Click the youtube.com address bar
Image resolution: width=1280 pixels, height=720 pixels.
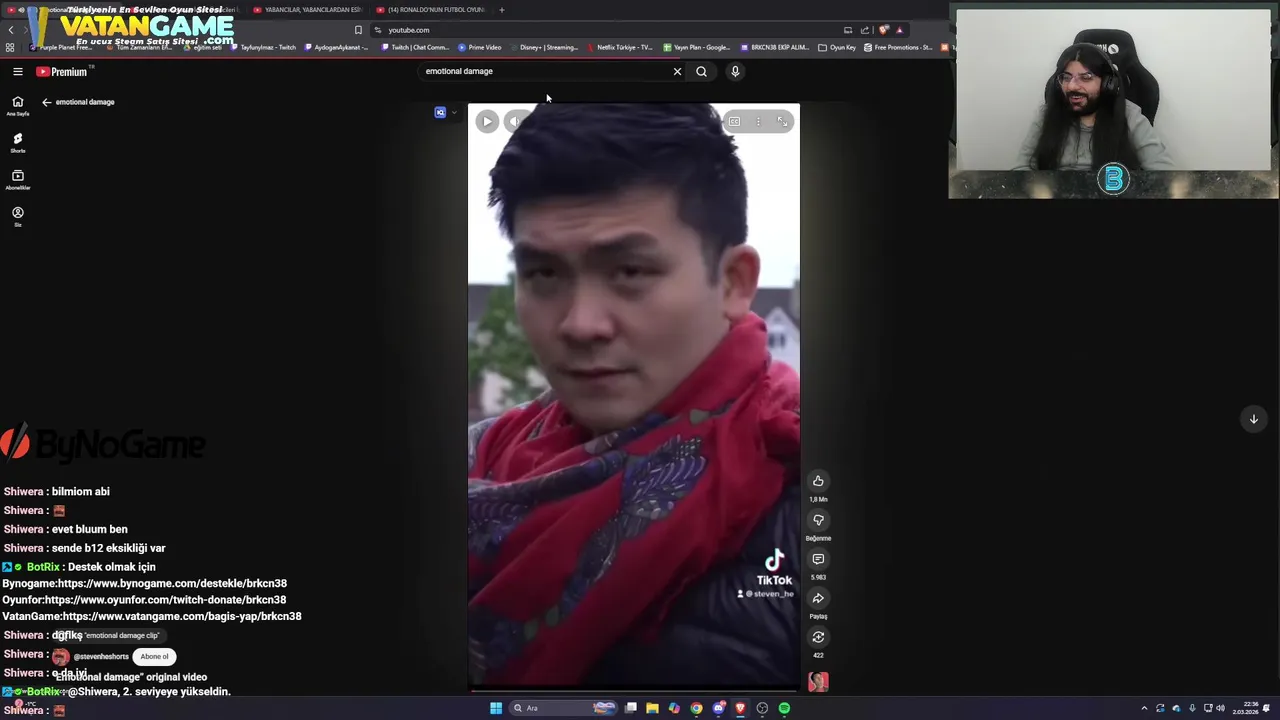pyautogui.click(x=600, y=30)
